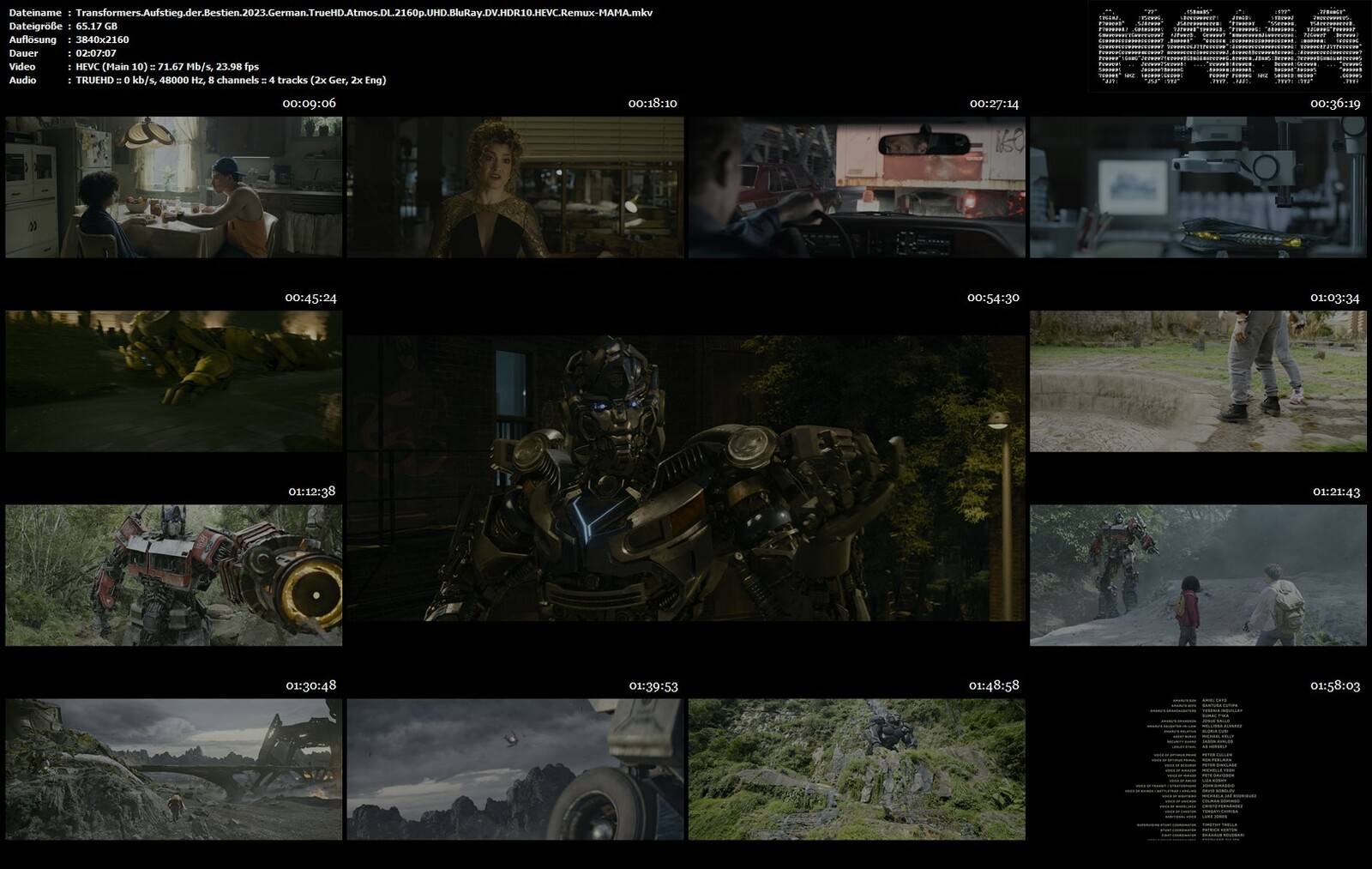Click the 01:30:48 timestamp label
Screen dimensions: 1372x869
click(x=311, y=685)
